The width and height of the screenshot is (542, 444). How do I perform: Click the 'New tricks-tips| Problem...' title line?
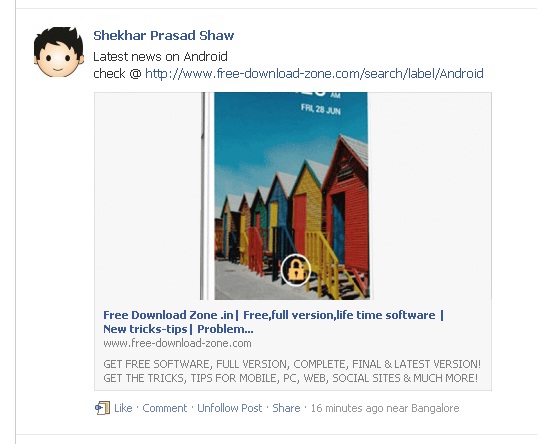coord(178,329)
